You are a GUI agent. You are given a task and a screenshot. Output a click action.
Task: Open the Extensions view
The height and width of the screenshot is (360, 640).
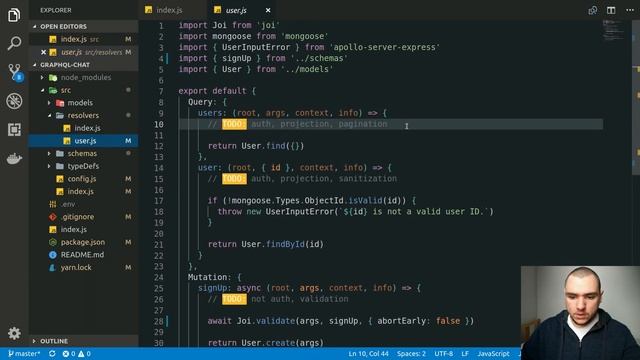pos(14,130)
